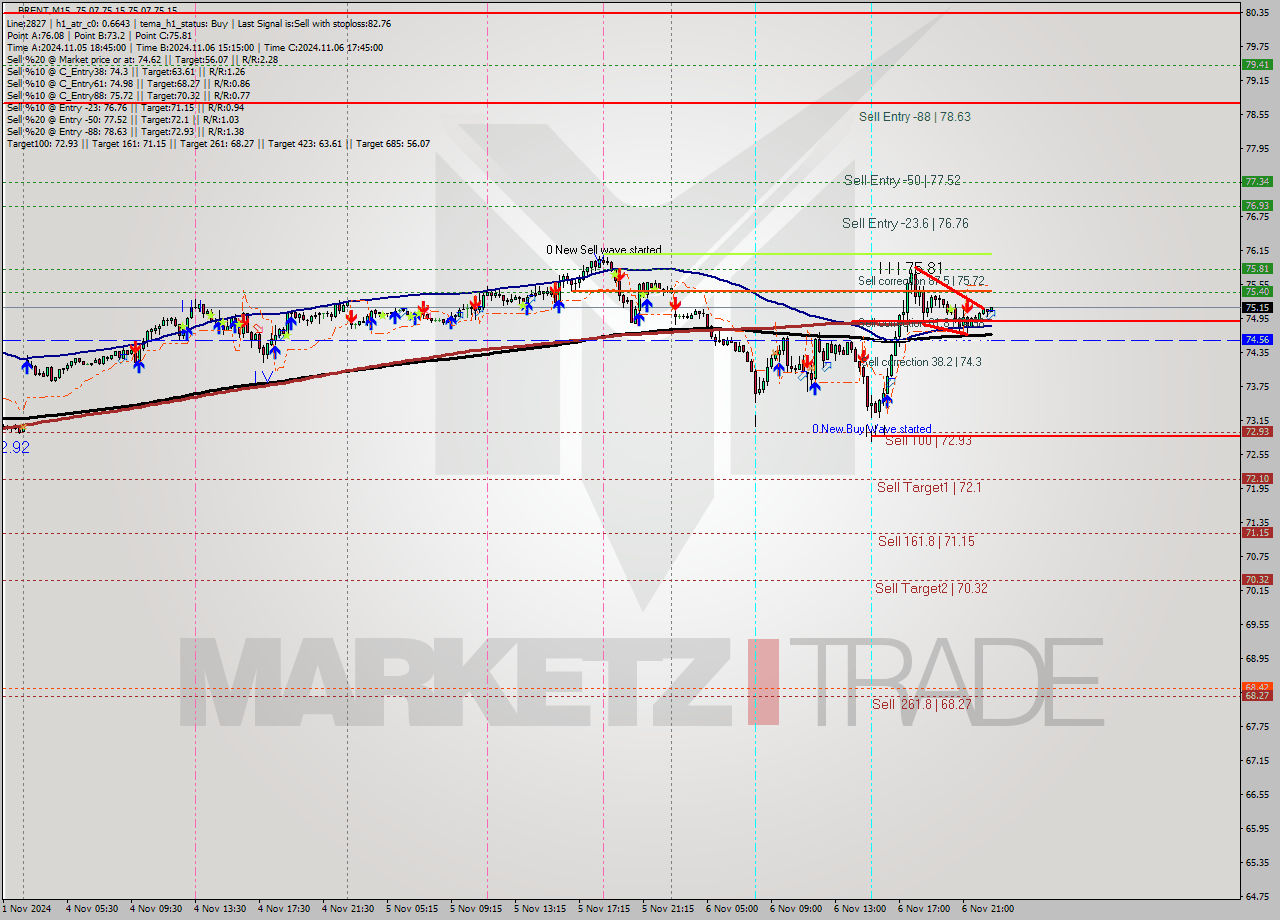The width and height of the screenshot is (1280, 920).
Task: Click the 'Line:2827 | h1_atr_c0' info line
Action: 199,23
